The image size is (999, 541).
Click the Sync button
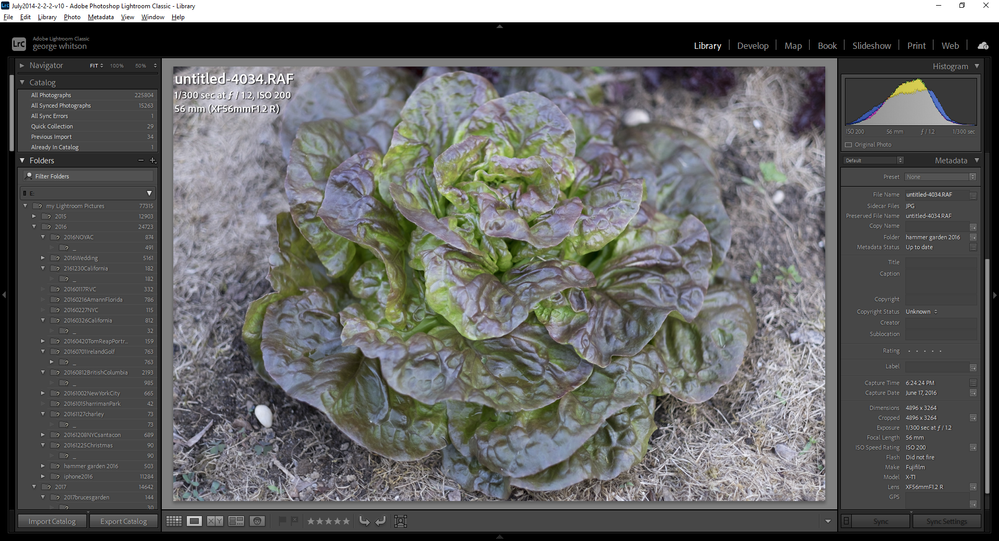pos(880,521)
